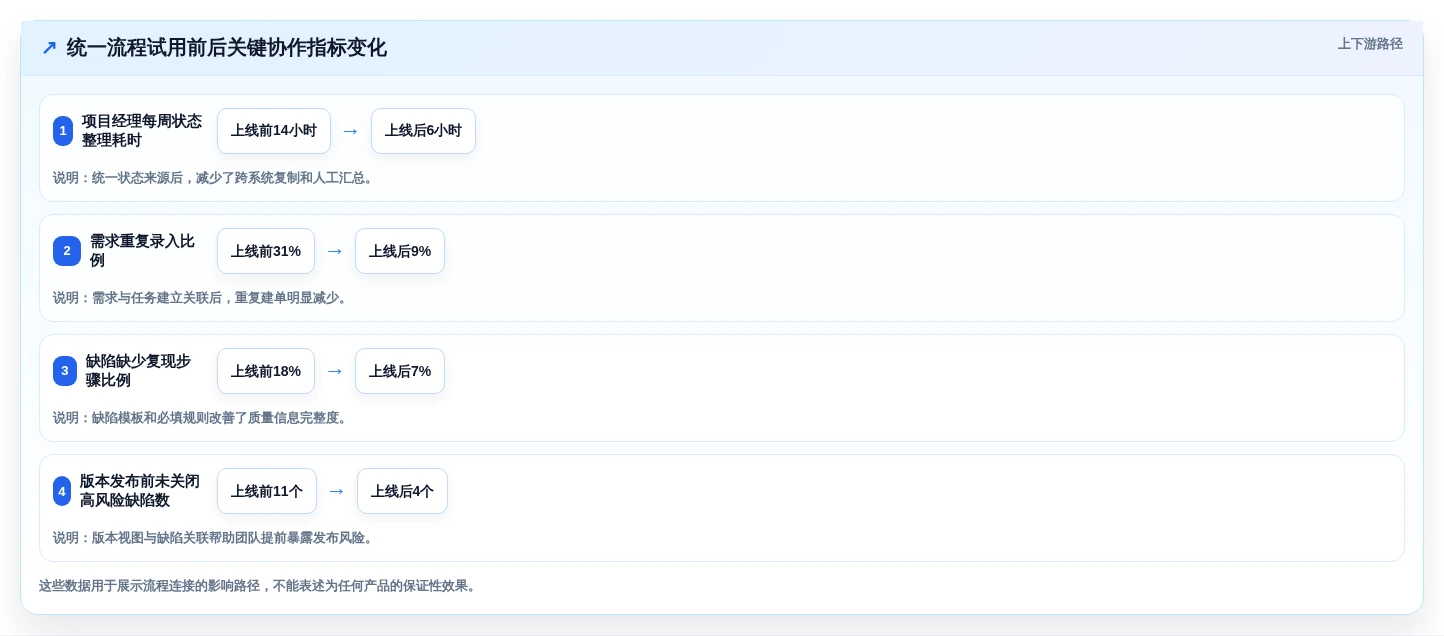Click the number 1 badge
This screenshot has width=1444, height=636.
coord(63,131)
